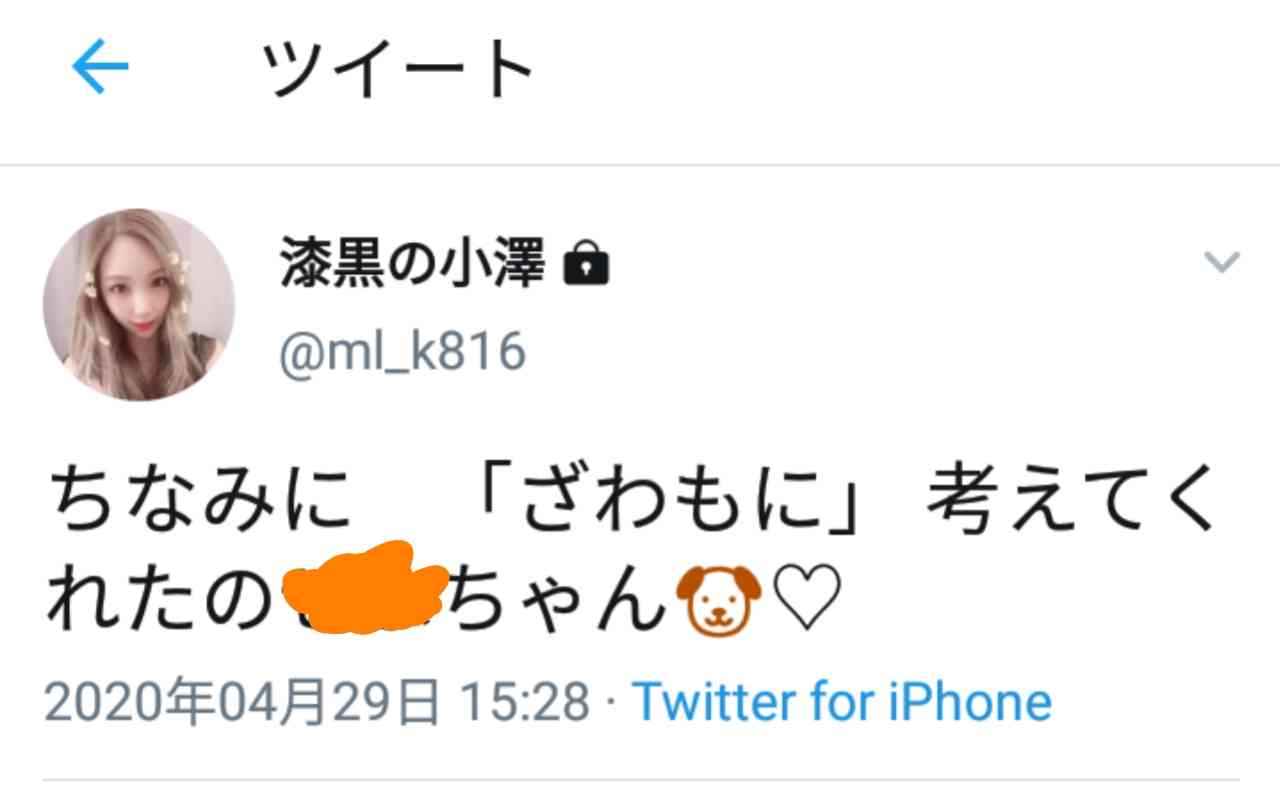
Task: Click the text ちゃん before the dog emoji
Action: 560,602
